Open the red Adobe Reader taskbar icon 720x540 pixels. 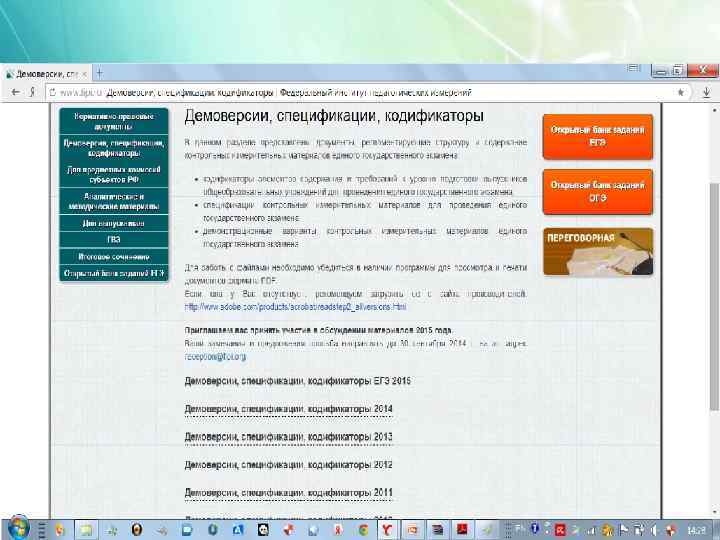pyautogui.click(x=462, y=530)
